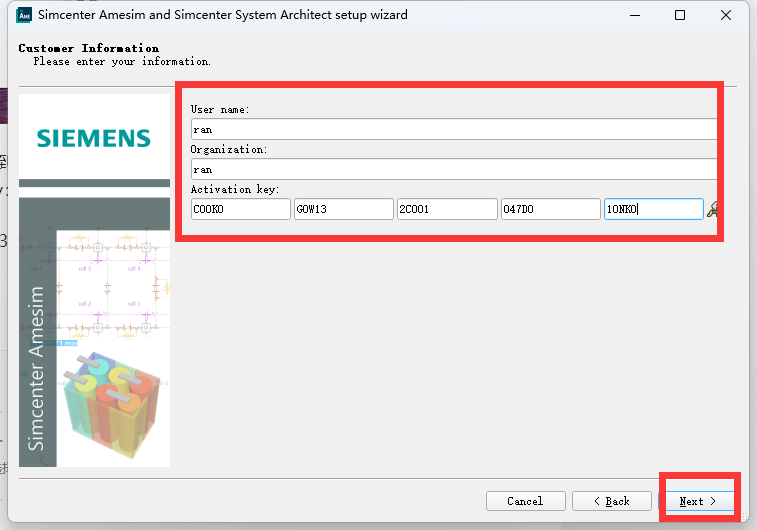Click the Back button
Image resolution: width=757 pixels, height=530 pixels.
(x=612, y=501)
